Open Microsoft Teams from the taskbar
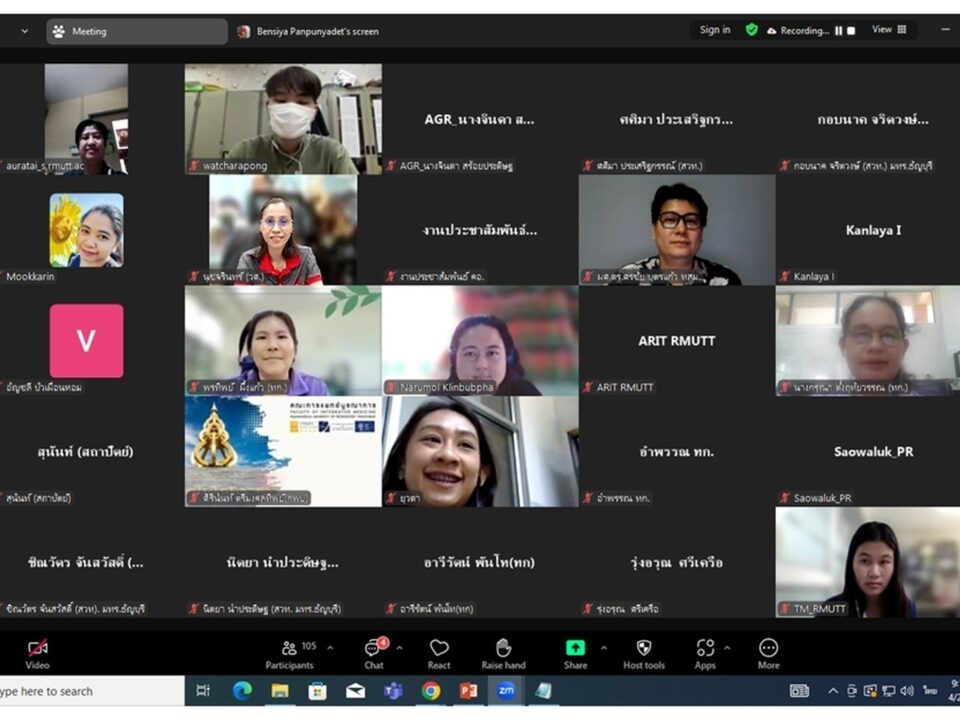The width and height of the screenshot is (960, 720). click(393, 691)
